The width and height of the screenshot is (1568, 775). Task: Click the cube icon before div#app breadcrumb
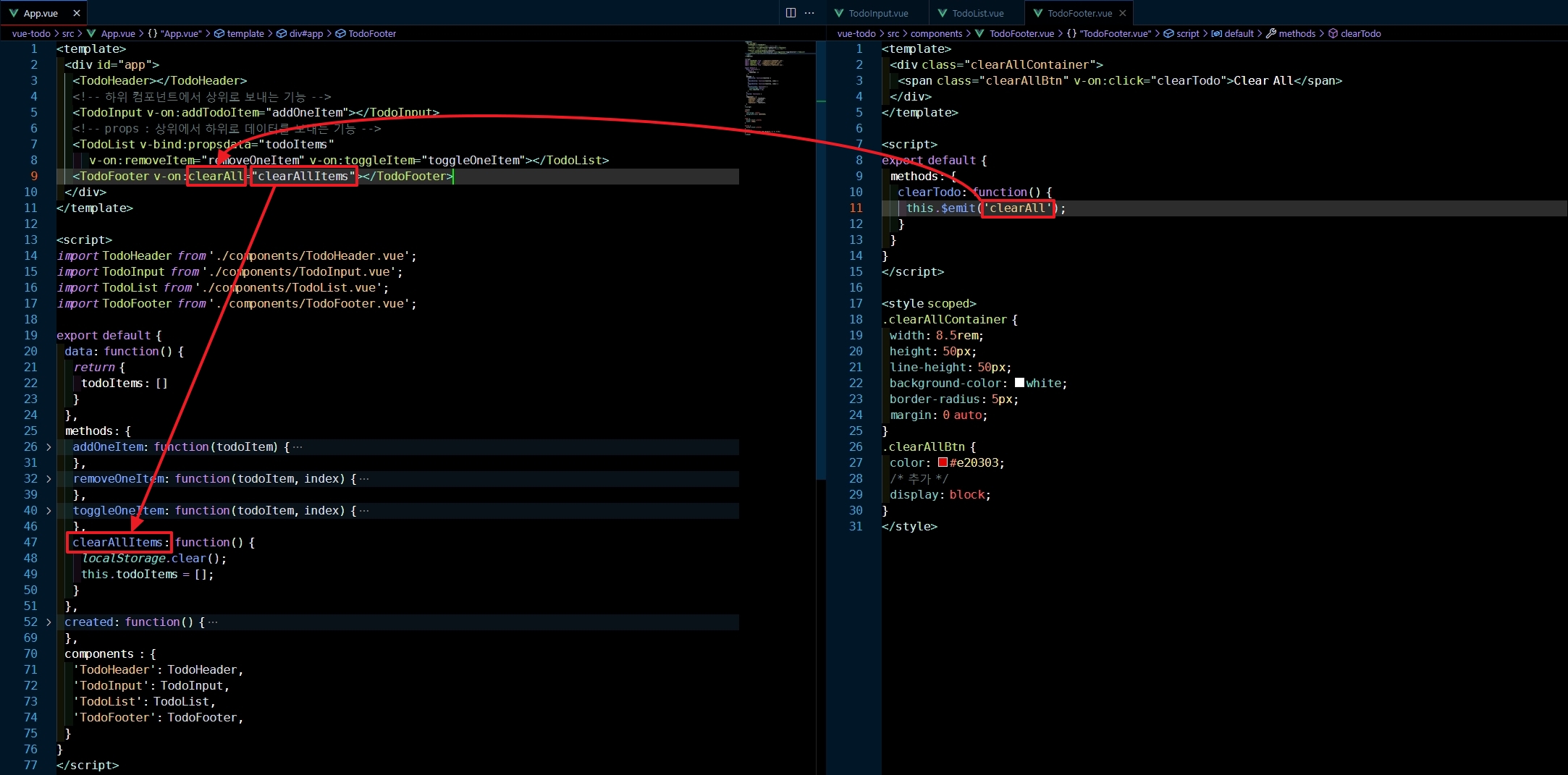tap(282, 33)
